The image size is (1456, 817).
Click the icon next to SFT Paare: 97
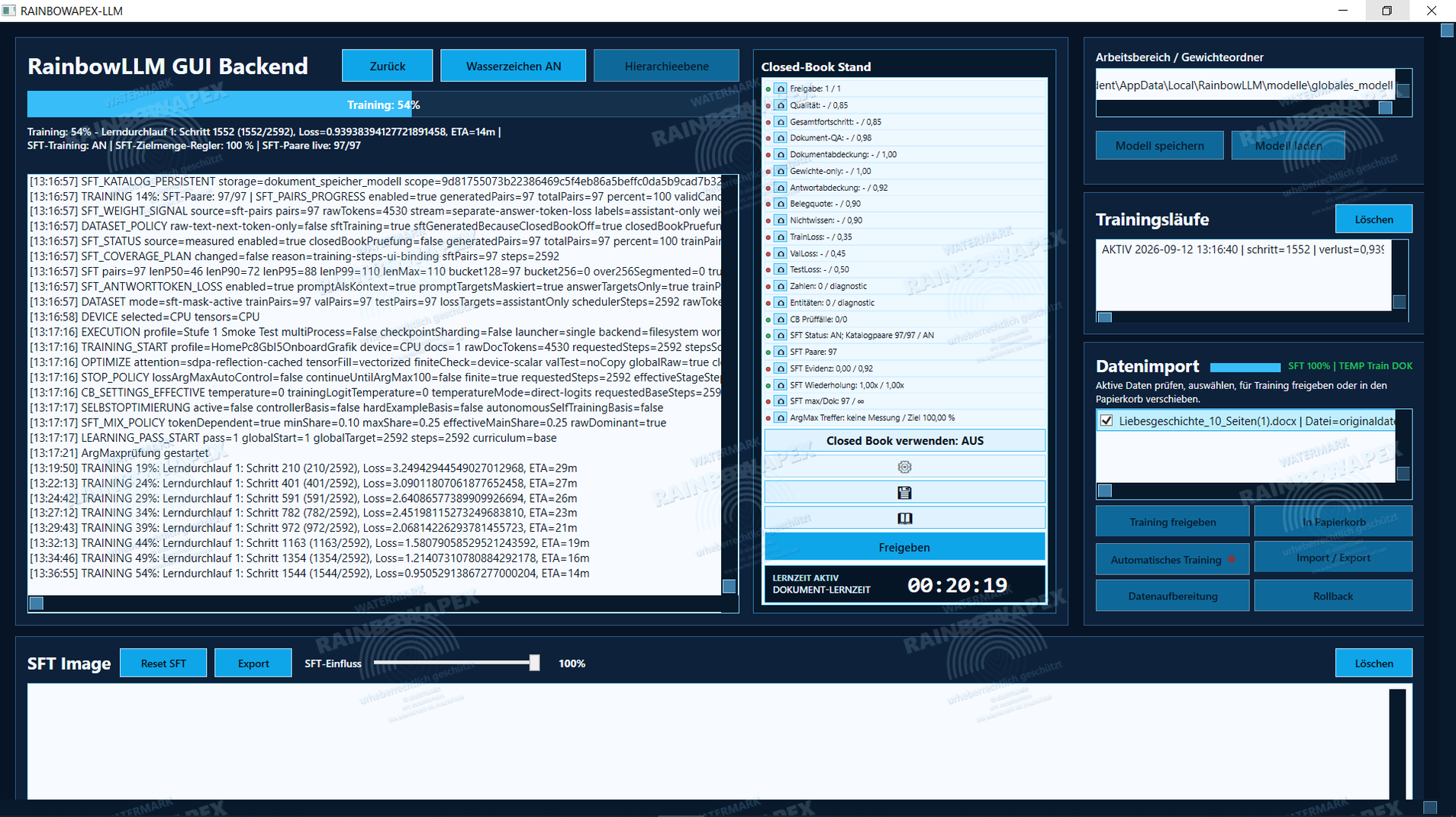[781, 352]
